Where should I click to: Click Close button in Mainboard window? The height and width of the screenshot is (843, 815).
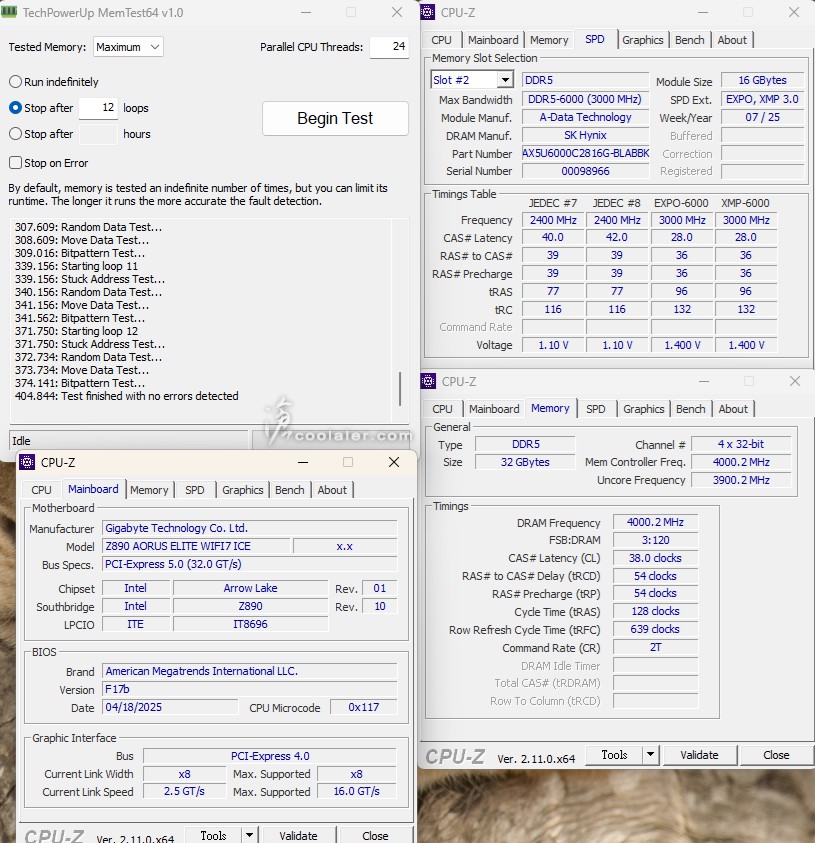375,835
